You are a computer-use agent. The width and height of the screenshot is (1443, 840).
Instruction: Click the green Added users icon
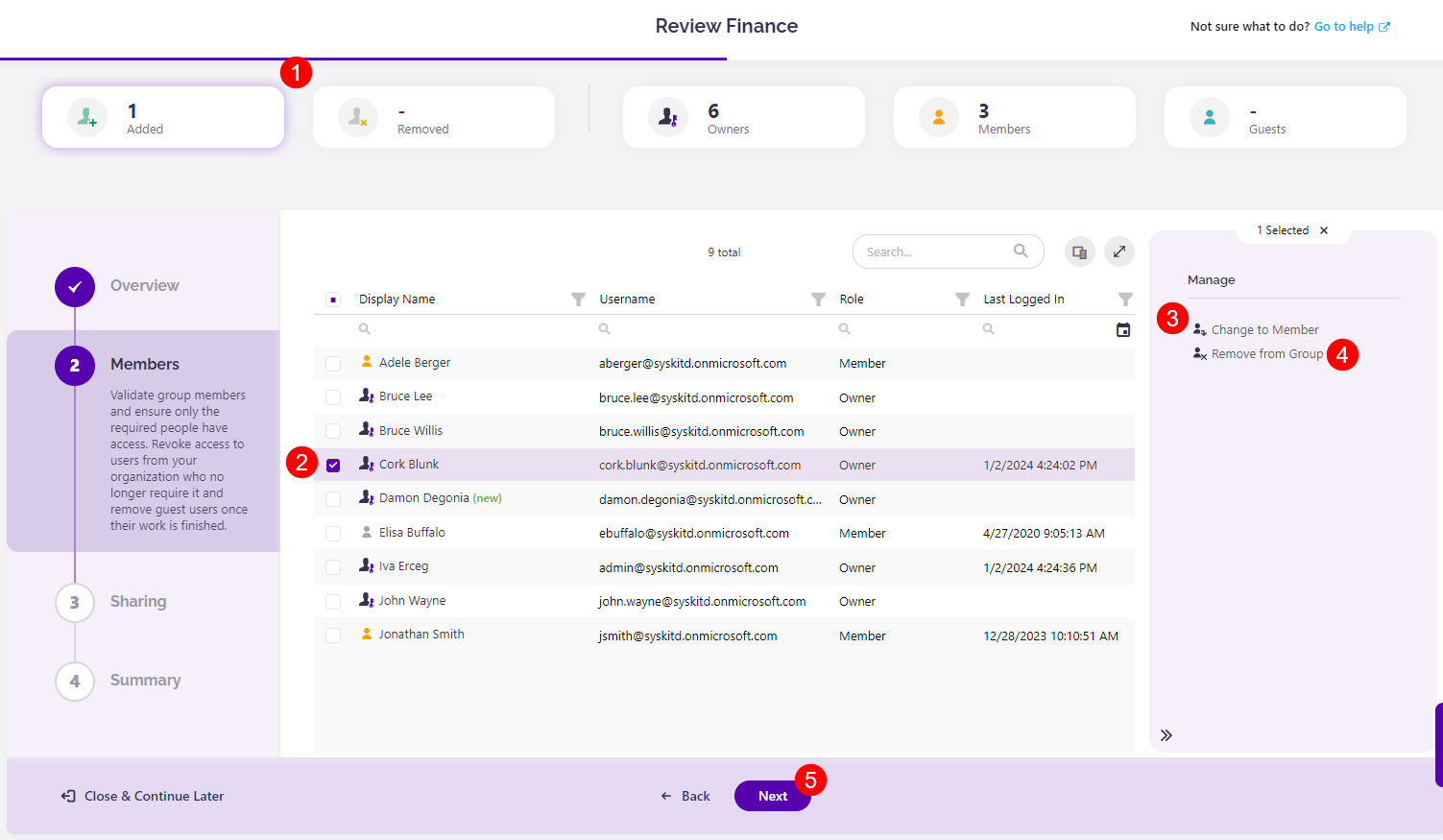[86, 116]
